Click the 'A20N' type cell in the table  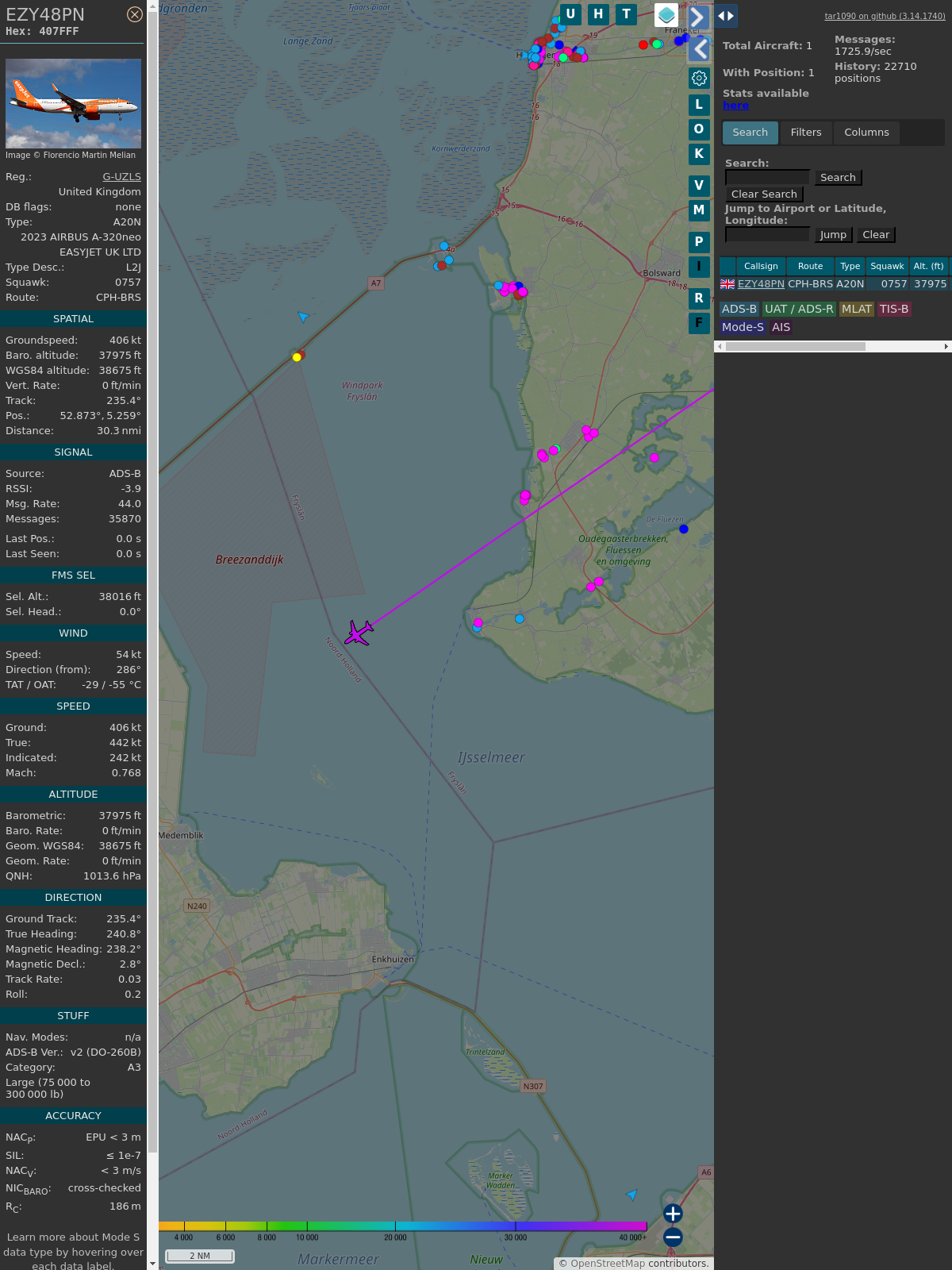click(x=850, y=284)
